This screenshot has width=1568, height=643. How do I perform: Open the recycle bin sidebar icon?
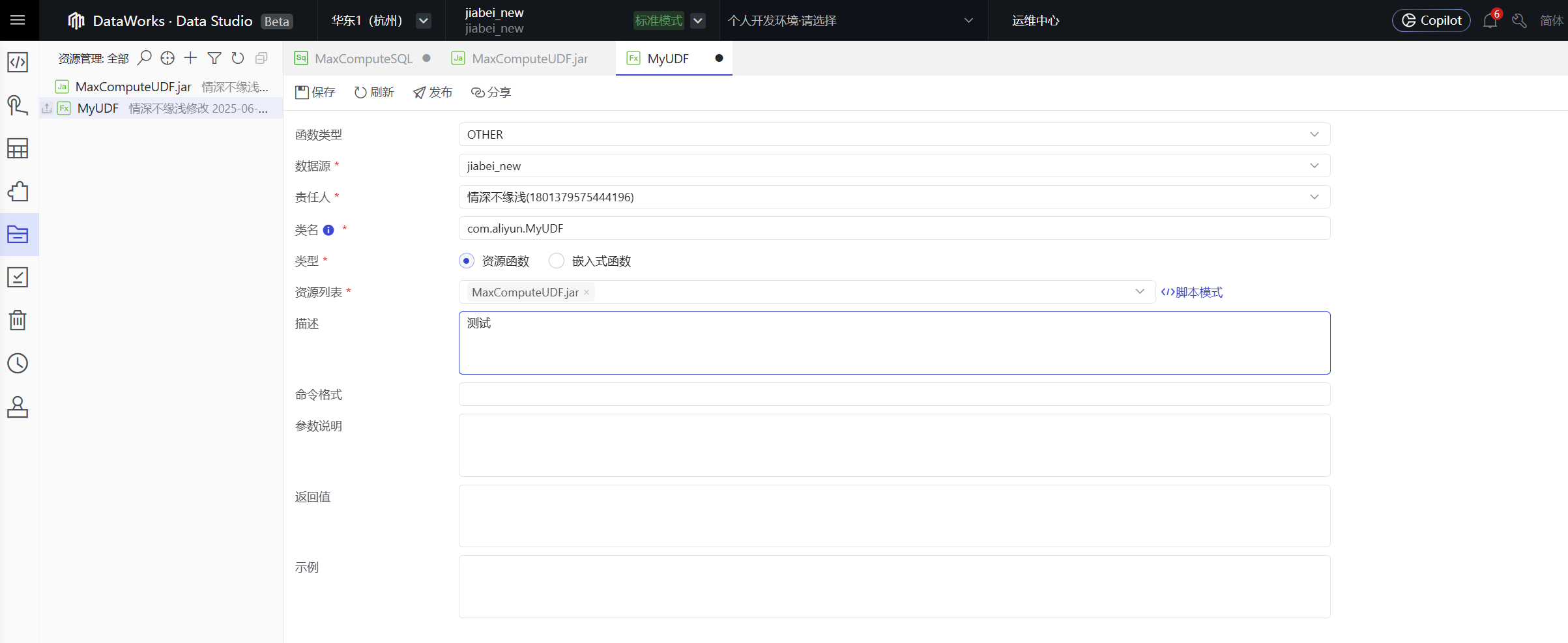(18, 321)
